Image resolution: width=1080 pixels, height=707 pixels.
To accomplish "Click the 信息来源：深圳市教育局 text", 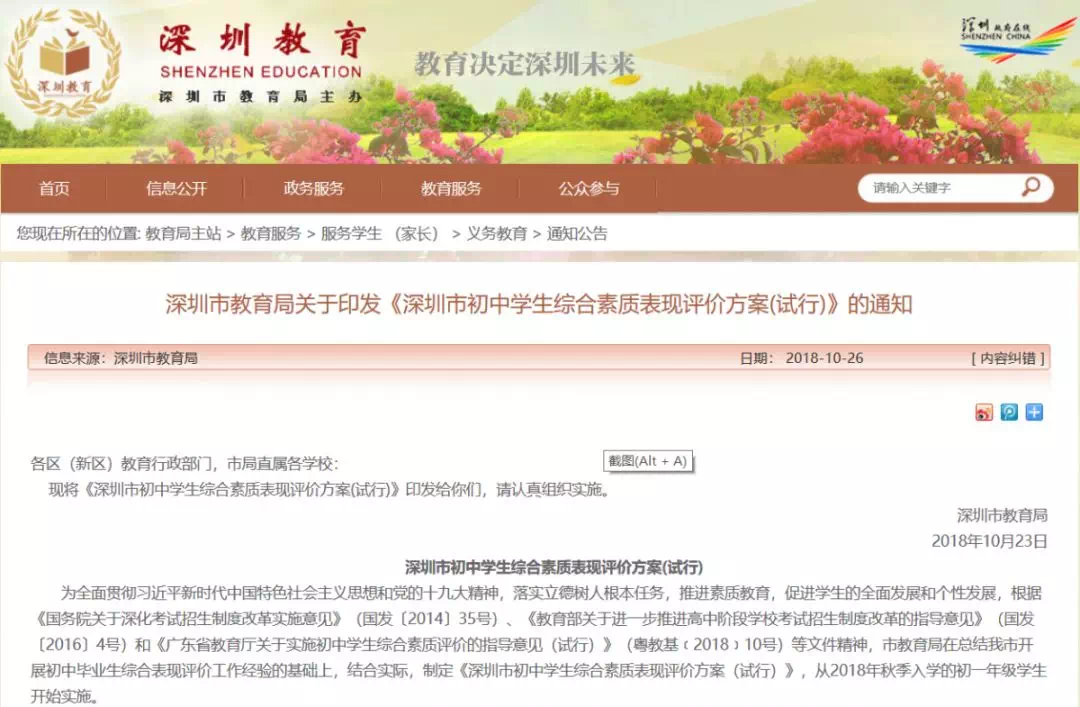I will pos(121,358).
